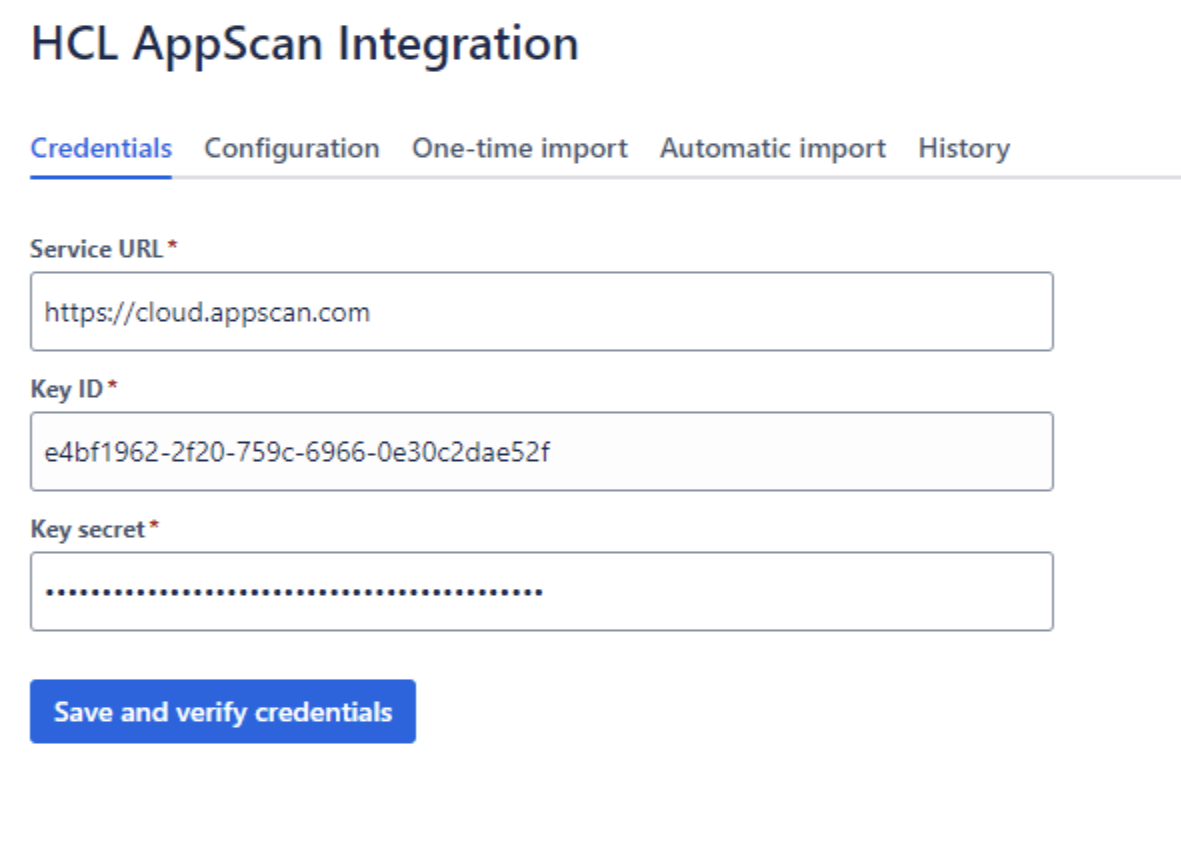Open the Configuration tab

[291, 149]
